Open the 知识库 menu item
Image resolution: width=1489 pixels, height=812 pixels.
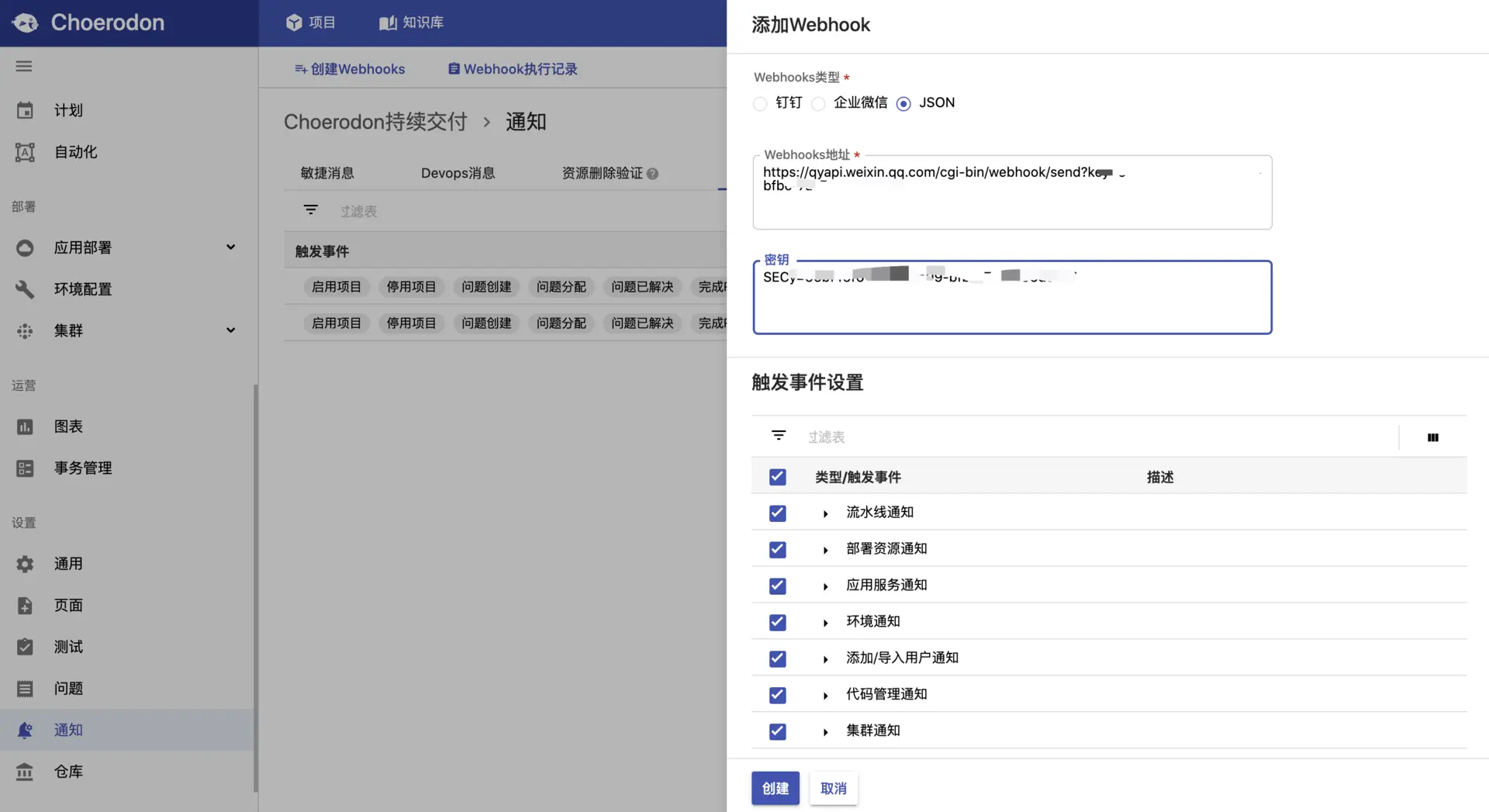[x=410, y=22]
